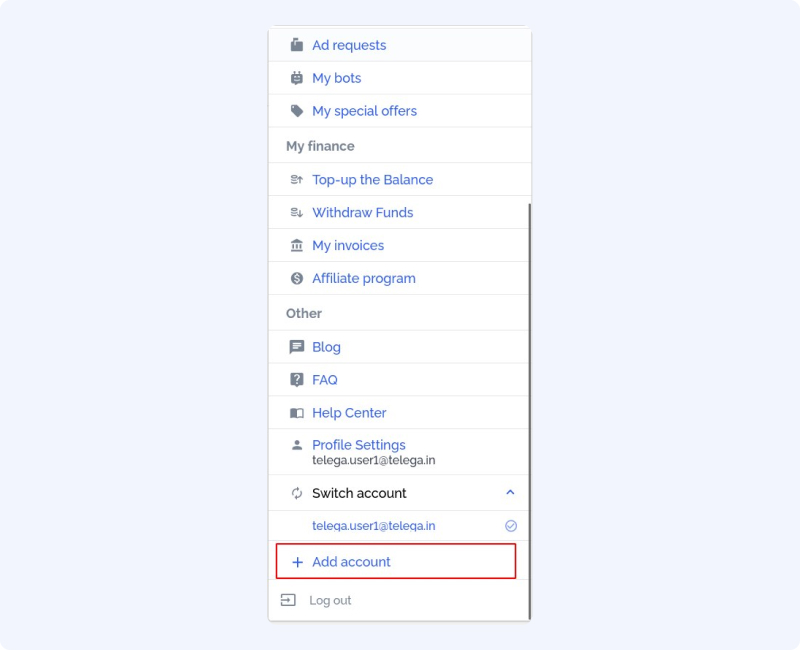Open the Affiliate program link
Viewport: 800px width, 650px height.
(364, 279)
